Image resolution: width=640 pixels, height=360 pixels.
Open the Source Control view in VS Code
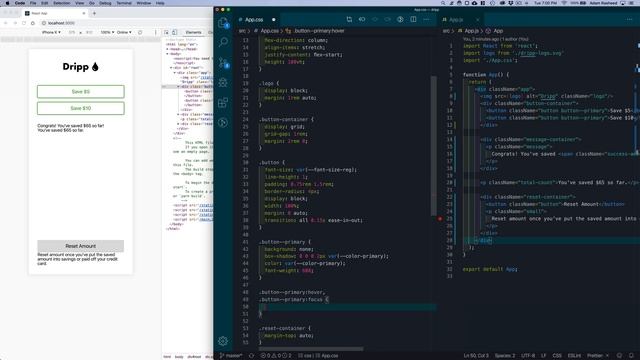coord(223,62)
